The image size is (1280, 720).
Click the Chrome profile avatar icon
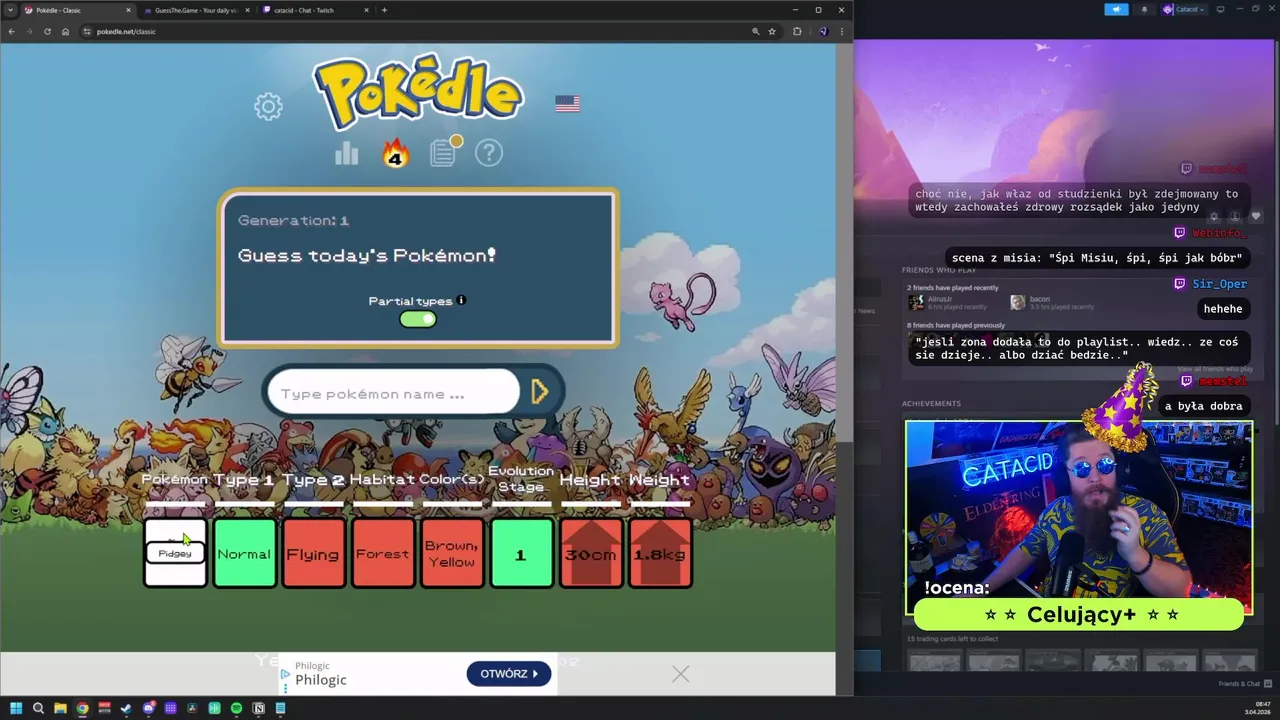823,31
